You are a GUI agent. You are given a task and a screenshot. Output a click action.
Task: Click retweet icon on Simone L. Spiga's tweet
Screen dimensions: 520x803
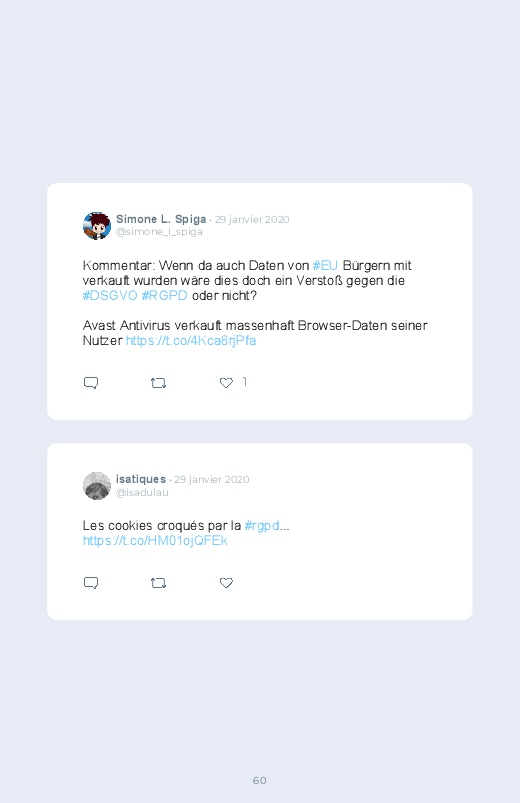pyautogui.click(x=158, y=383)
